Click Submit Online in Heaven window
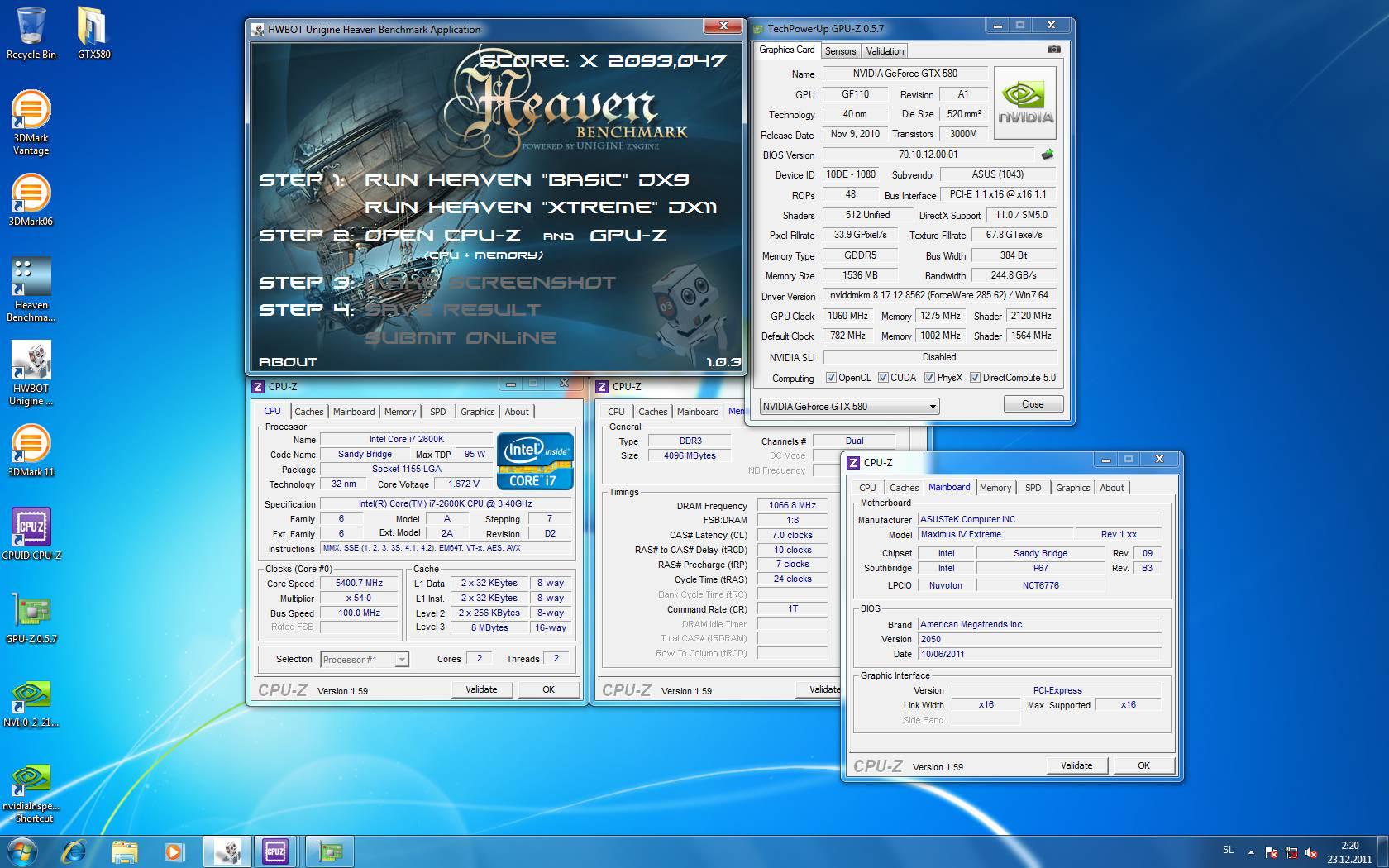This screenshot has height=868, width=1389. (461, 338)
